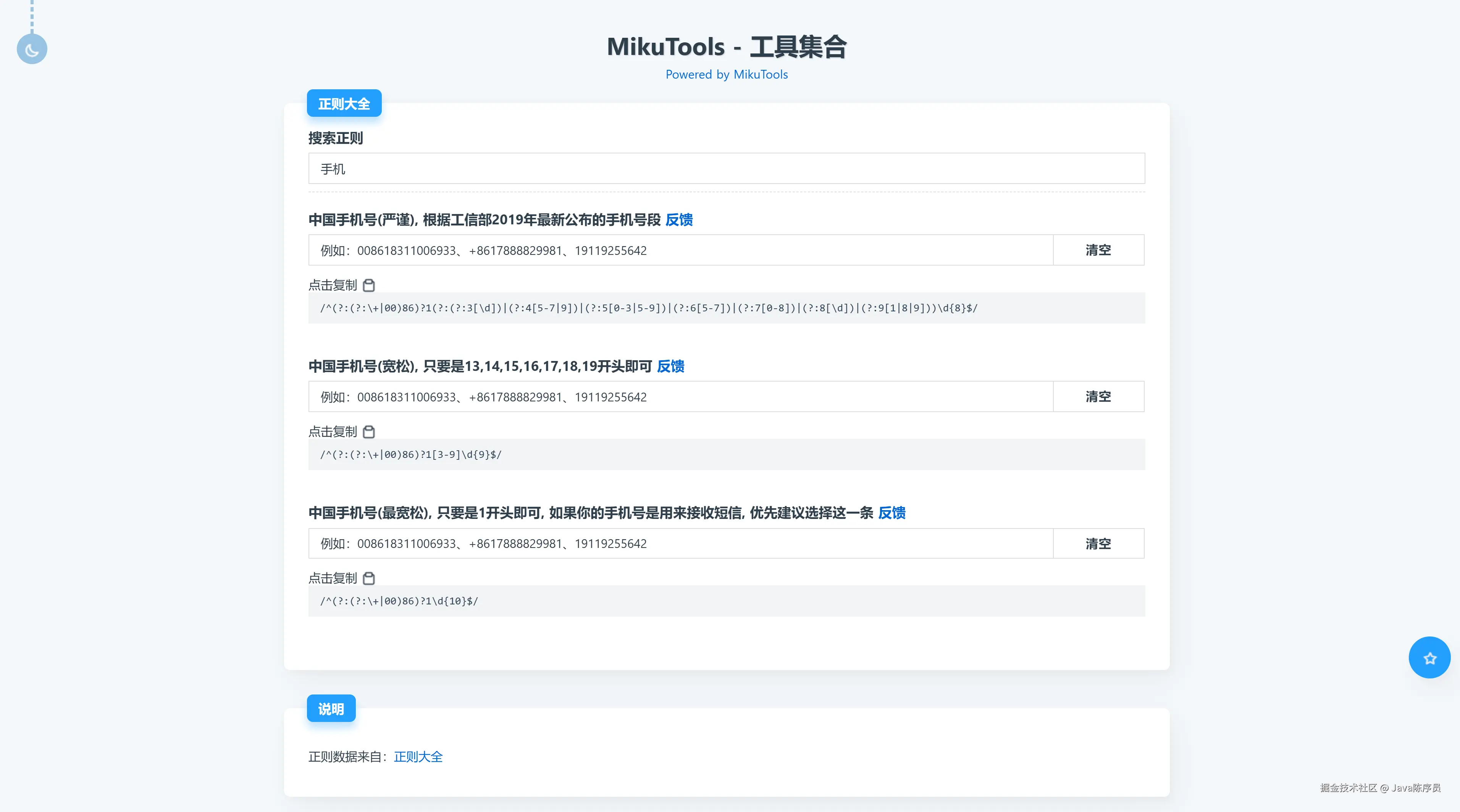The height and width of the screenshot is (812, 1460).
Task: Copy the loose phone regex via clipboard icon
Action: [x=369, y=432]
